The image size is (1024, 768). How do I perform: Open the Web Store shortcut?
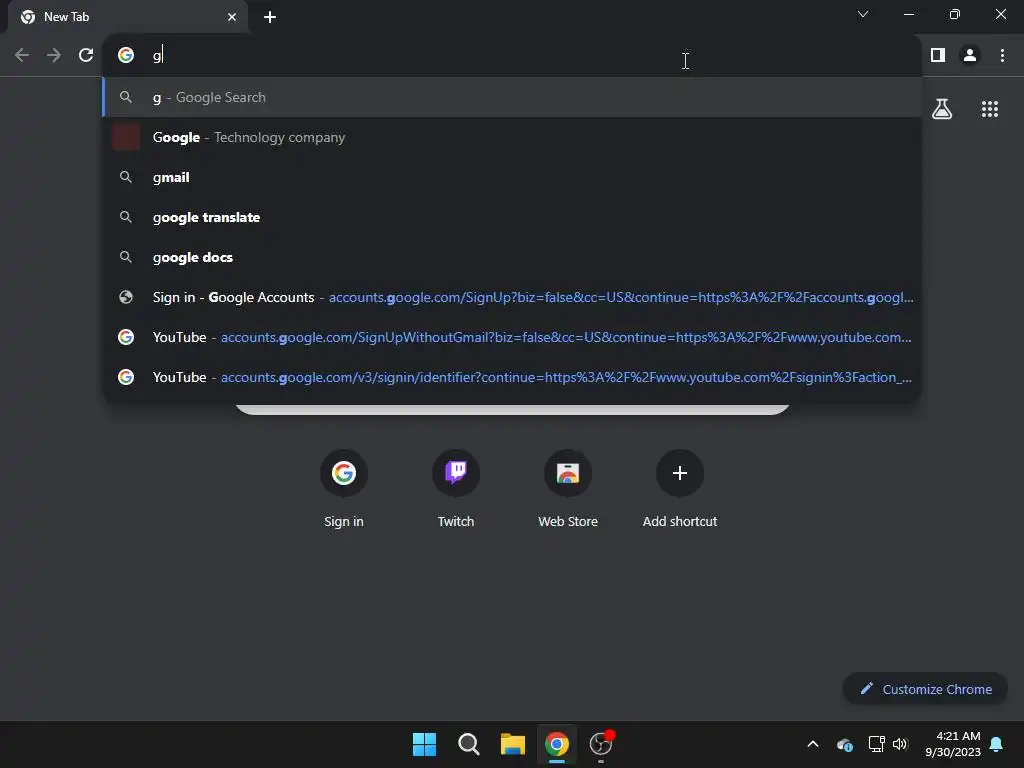tap(568, 488)
